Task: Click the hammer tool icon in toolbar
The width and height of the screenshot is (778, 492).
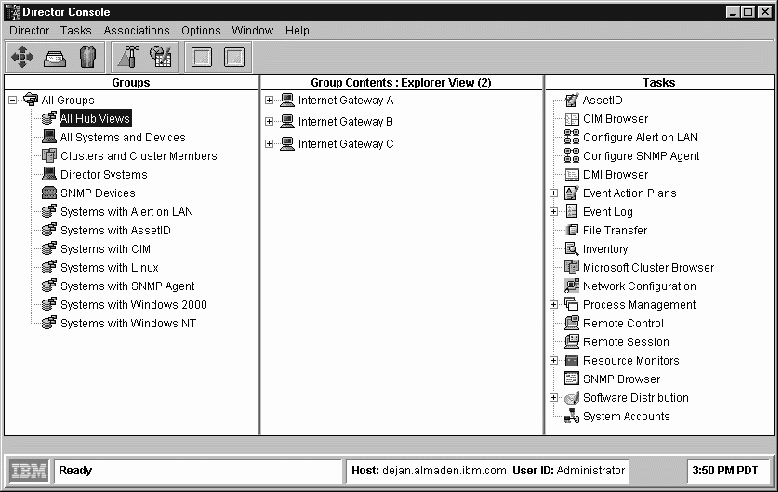Action: click(x=128, y=56)
